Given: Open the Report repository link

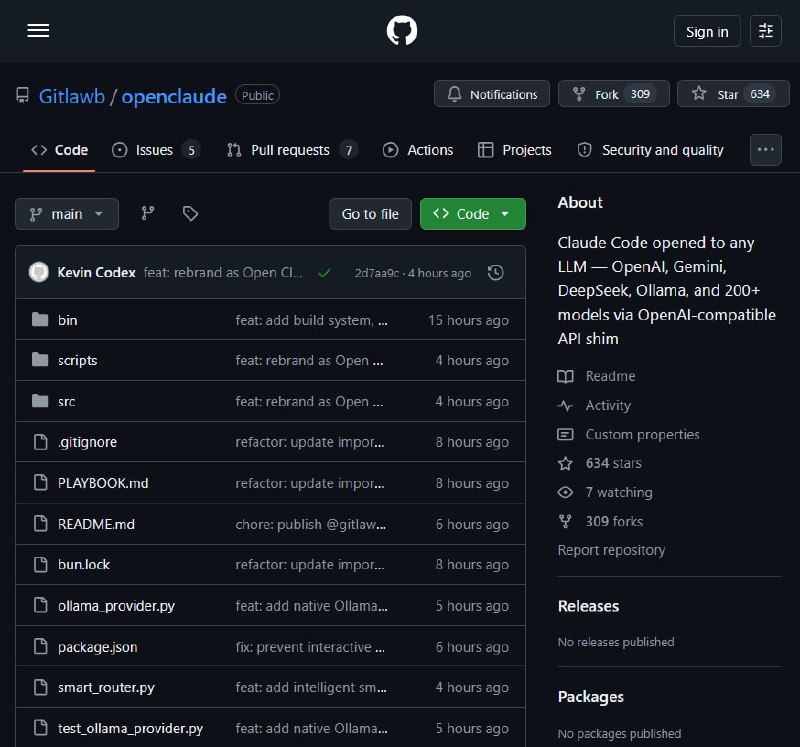Looking at the screenshot, I should [x=611, y=550].
